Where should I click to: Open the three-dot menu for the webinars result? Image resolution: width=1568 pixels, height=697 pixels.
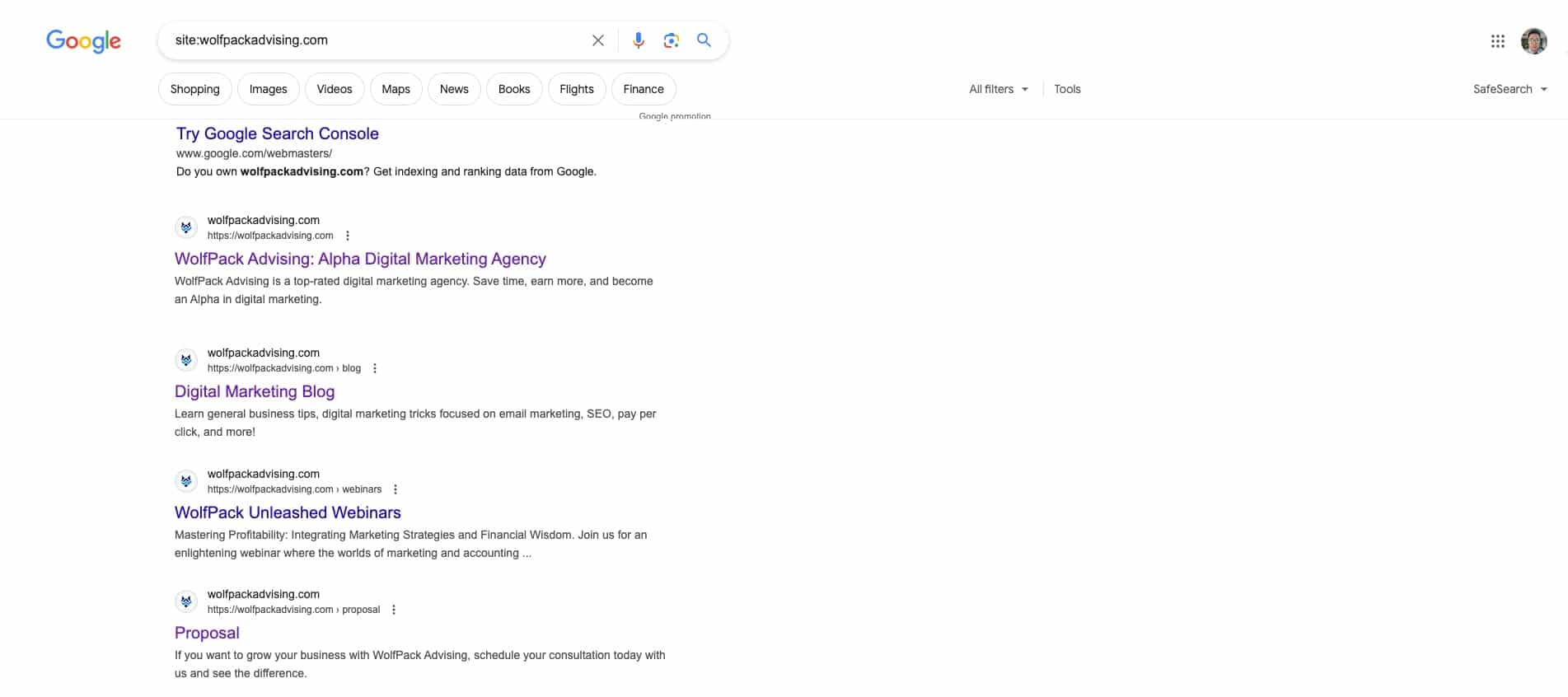[x=396, y=489]
